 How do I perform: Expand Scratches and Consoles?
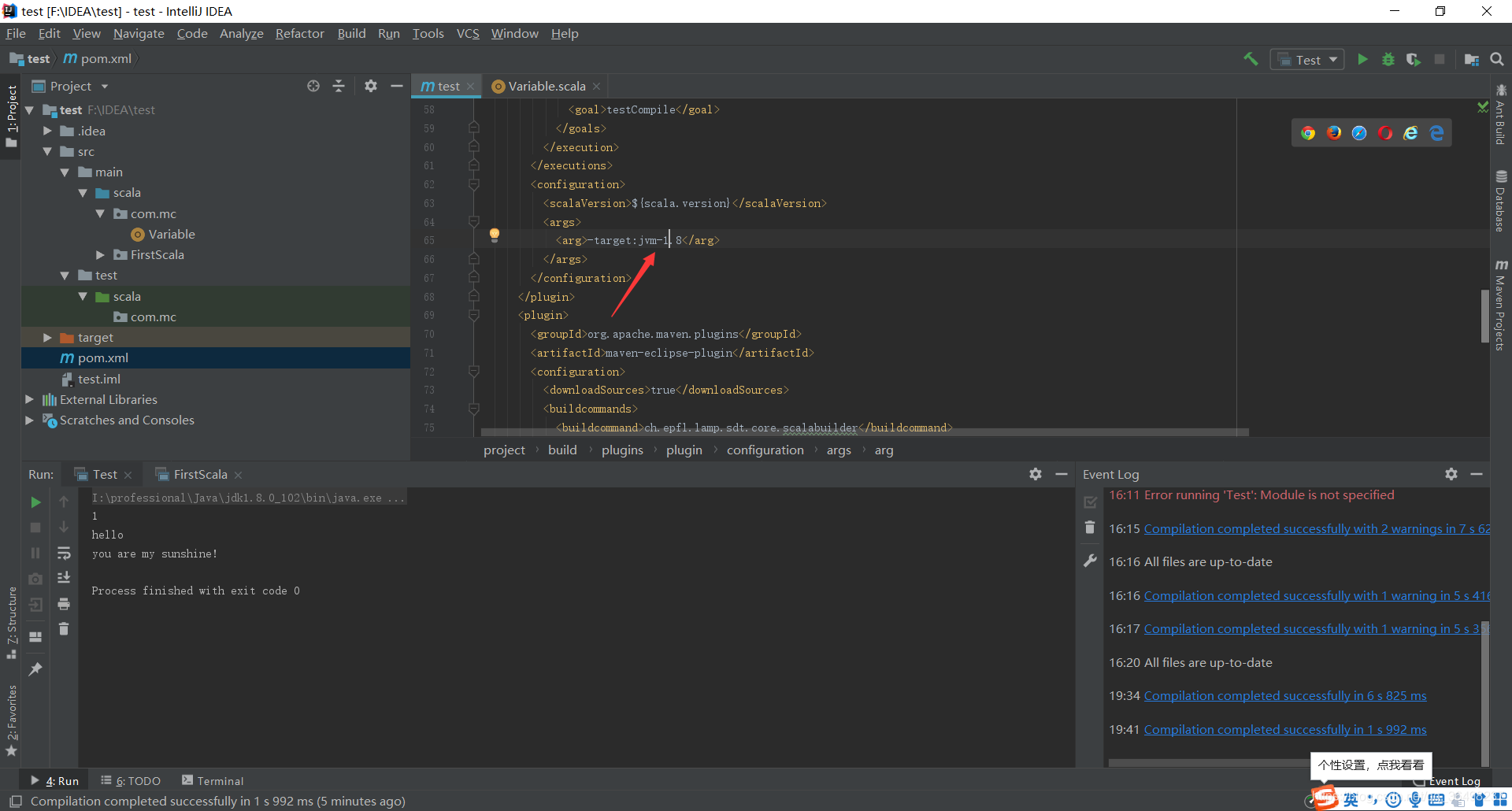tap(29, 420)
